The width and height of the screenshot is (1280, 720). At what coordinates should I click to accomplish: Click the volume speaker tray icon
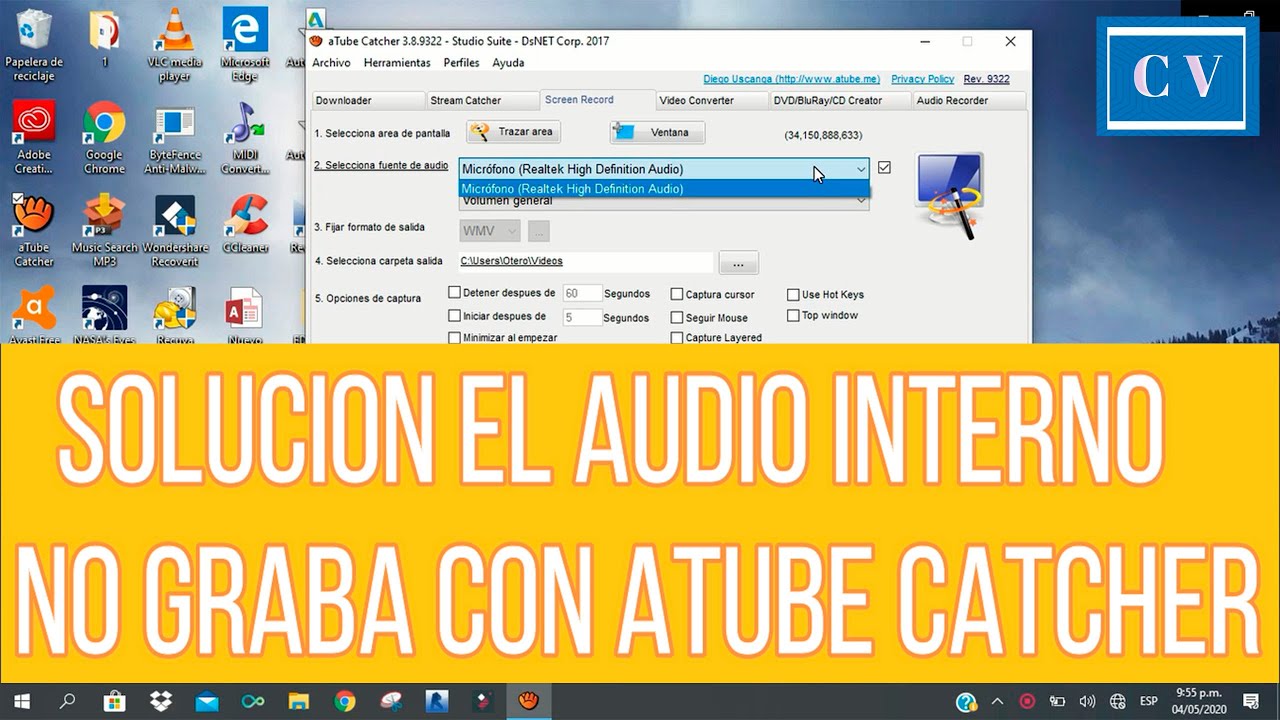[x=1087, y=701]
